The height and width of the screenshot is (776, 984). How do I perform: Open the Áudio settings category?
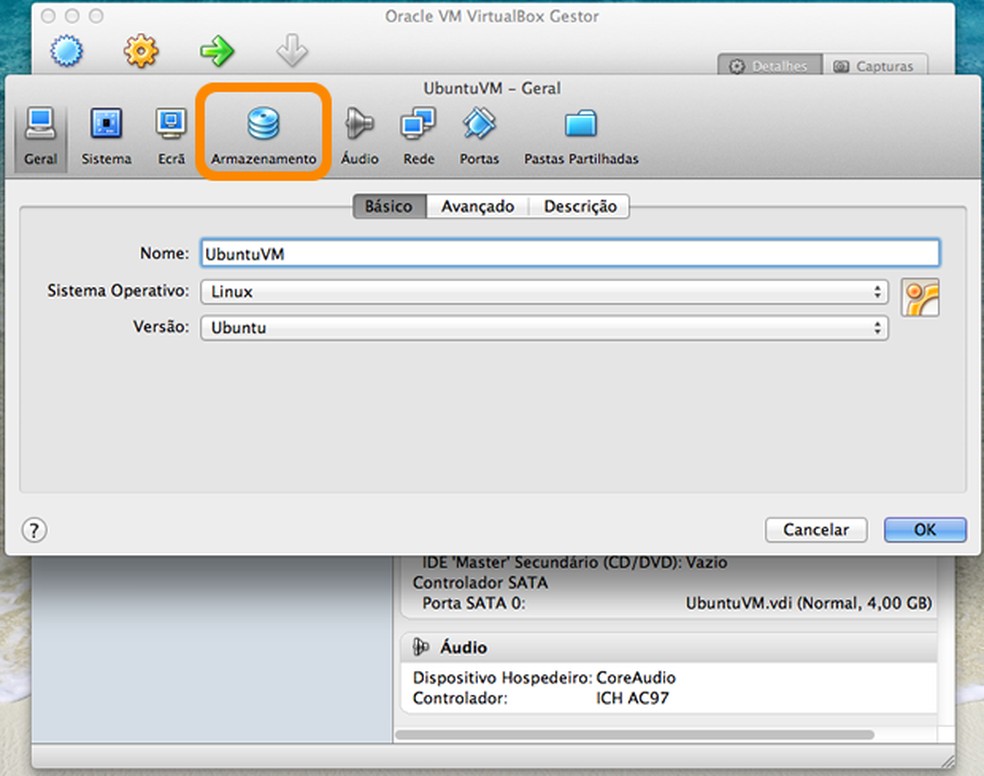click(x=360, y=136)
